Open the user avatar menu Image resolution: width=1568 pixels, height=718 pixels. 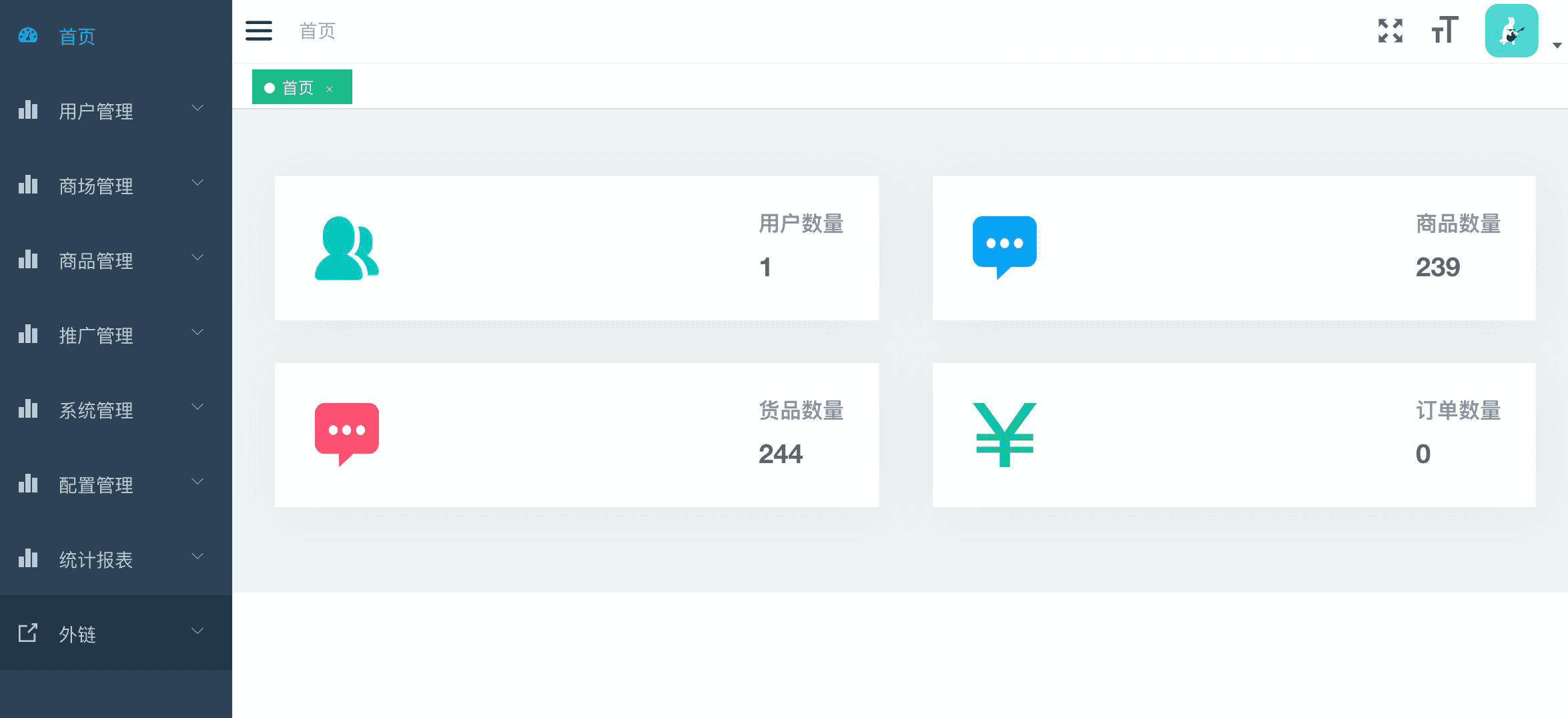[1511, 31]
